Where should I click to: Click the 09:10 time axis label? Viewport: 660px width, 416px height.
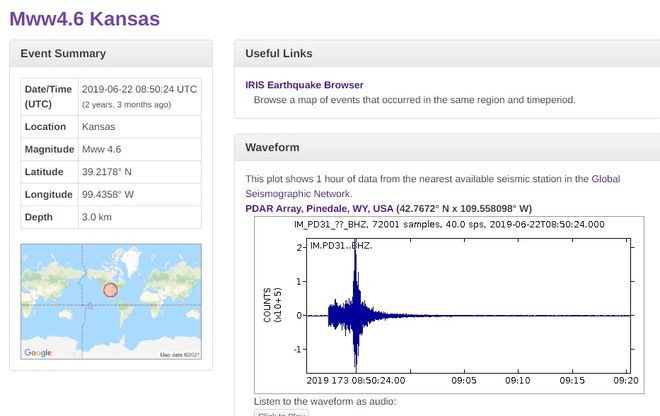(518, 381)
